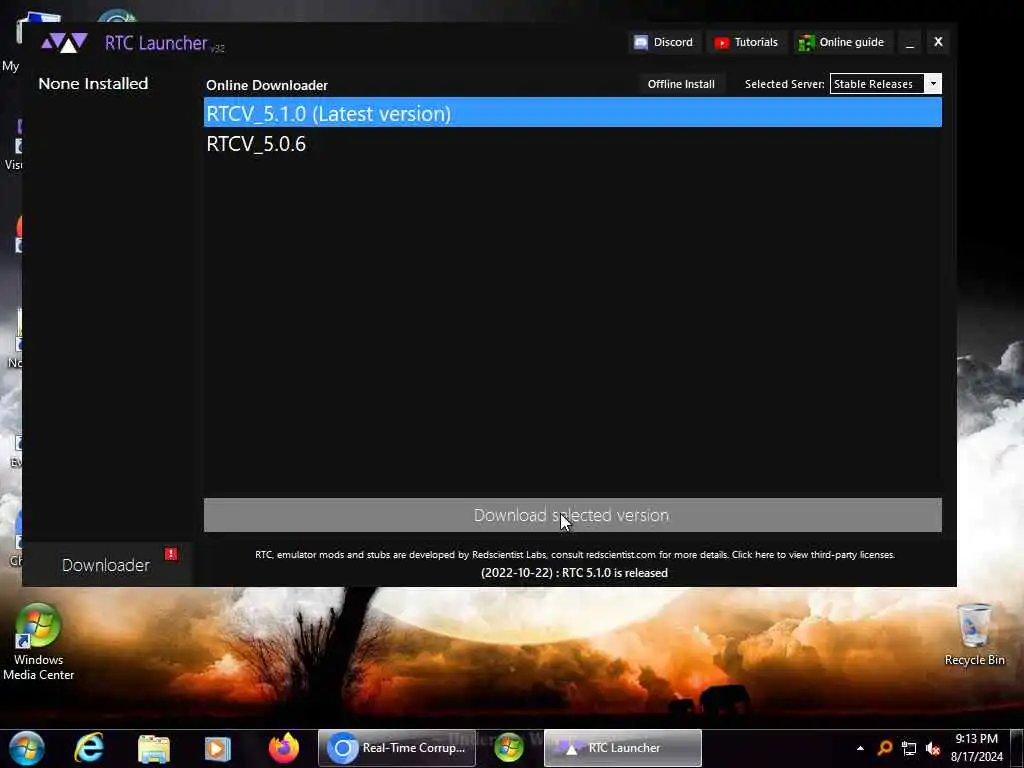Viewport: 1024px width, 768px height.
Task: Open the Discord link button
Action: [664, 42]
